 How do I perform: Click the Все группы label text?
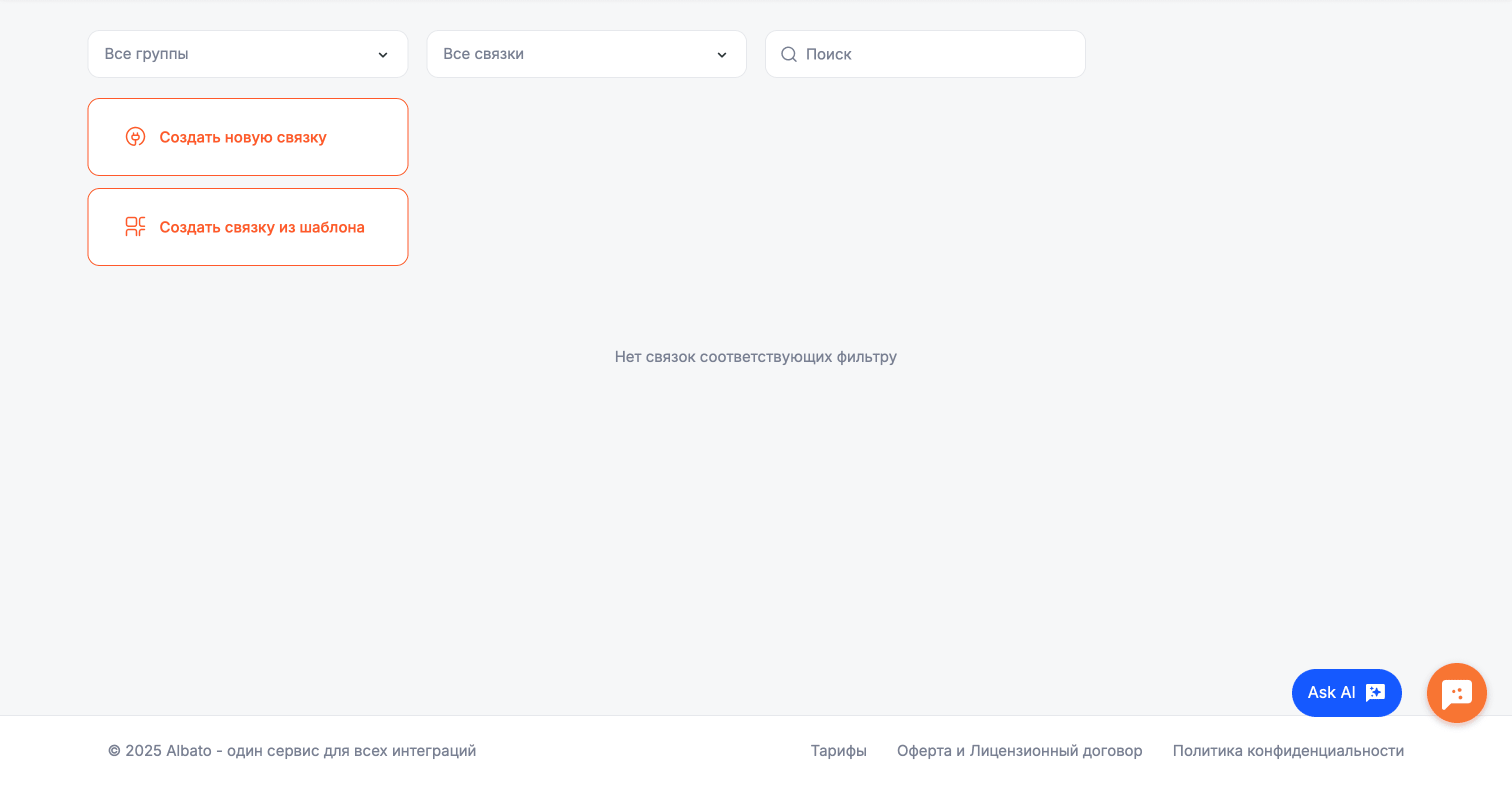click(x=146, y=54)
